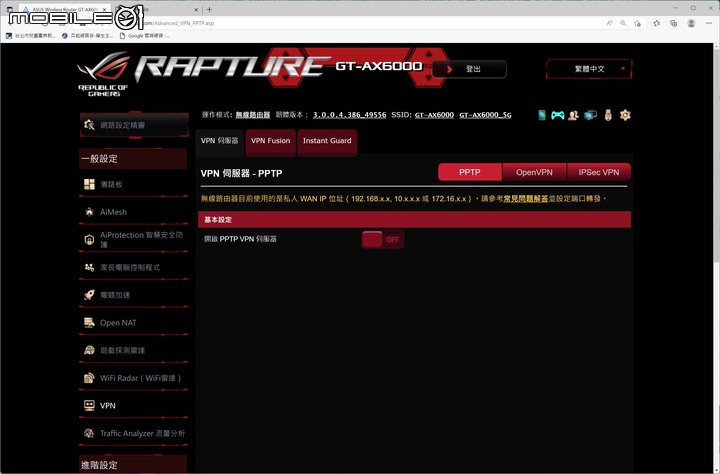Open the Open NAT sidebar item
The height and width of the screenshot is (474, 720).
[x=133, y=322]
